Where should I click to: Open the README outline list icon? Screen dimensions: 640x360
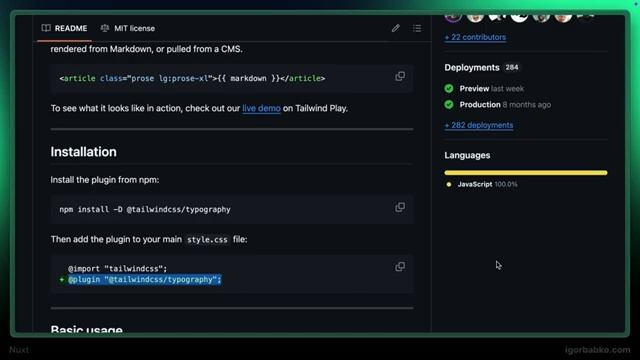[x=417, y=28]
